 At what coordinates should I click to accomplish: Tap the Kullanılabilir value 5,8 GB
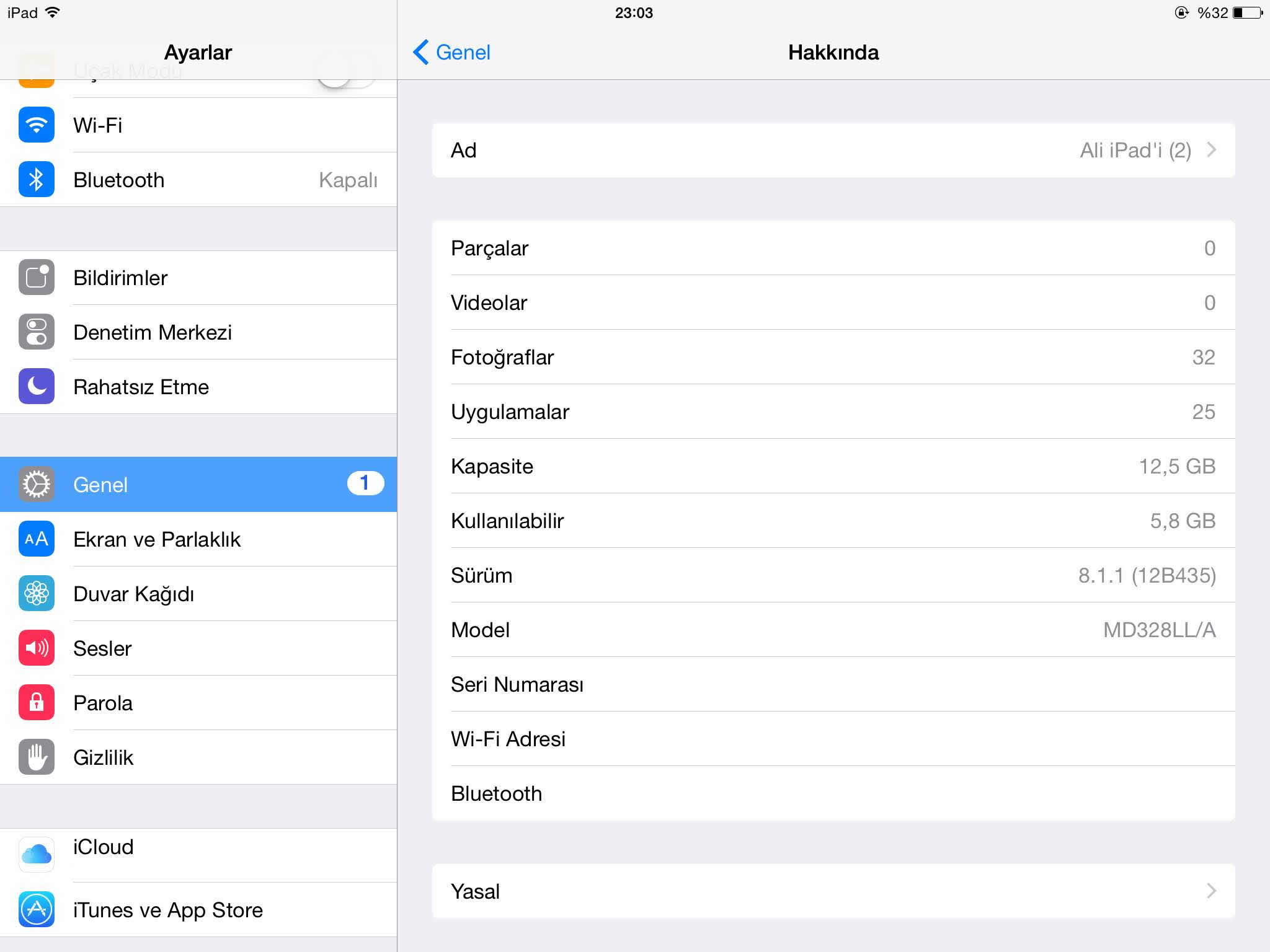coord(1183,521)
